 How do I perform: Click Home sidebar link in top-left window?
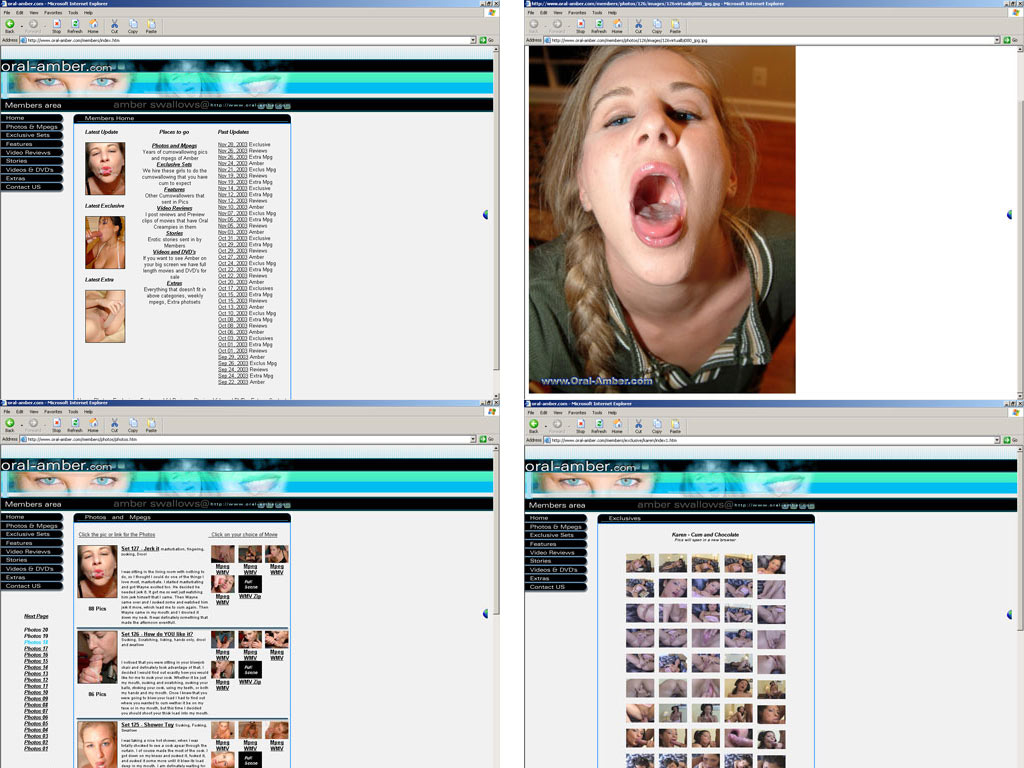tap(31, 118)
